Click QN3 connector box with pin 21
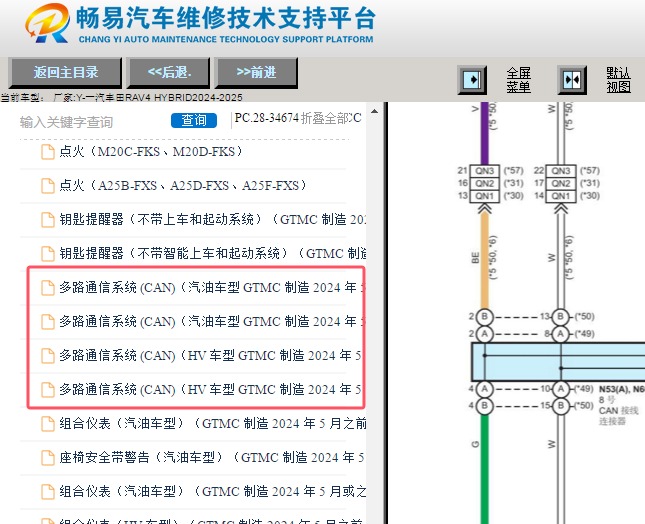Image resolution: width=645 pixels, height=524 pixels. click(x=485, y=171)
